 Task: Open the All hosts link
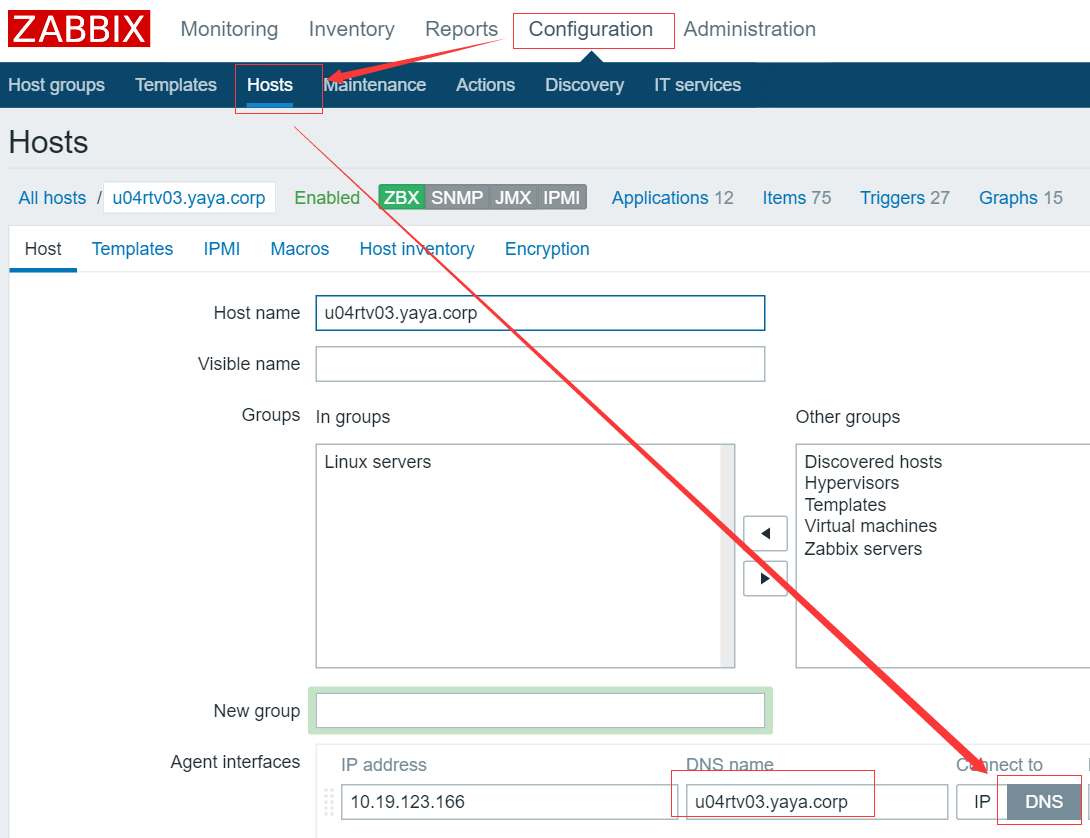coord(52,197)
